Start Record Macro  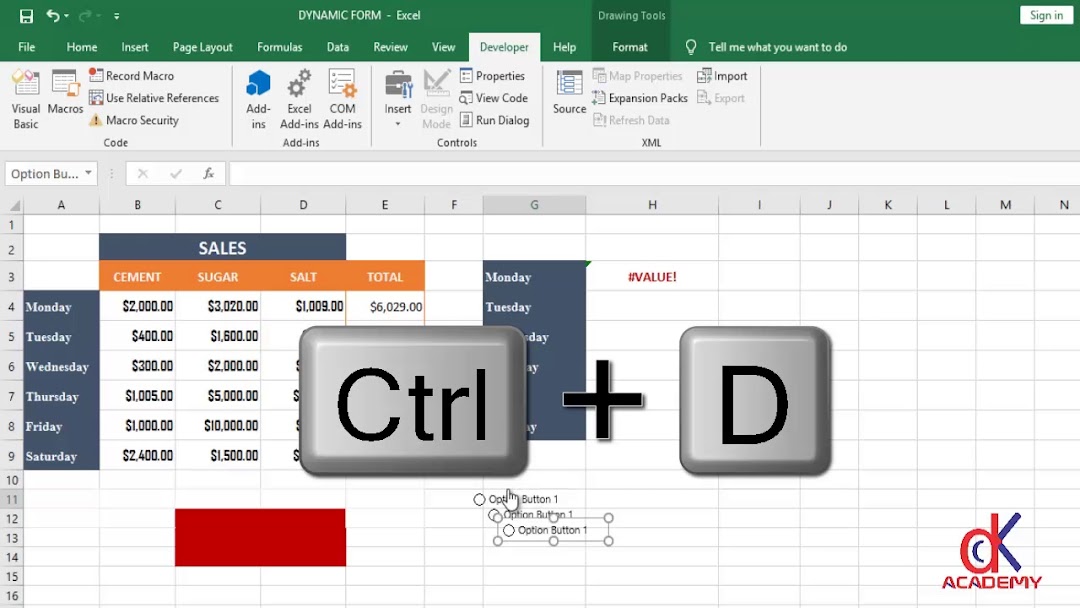pos(132,76)
